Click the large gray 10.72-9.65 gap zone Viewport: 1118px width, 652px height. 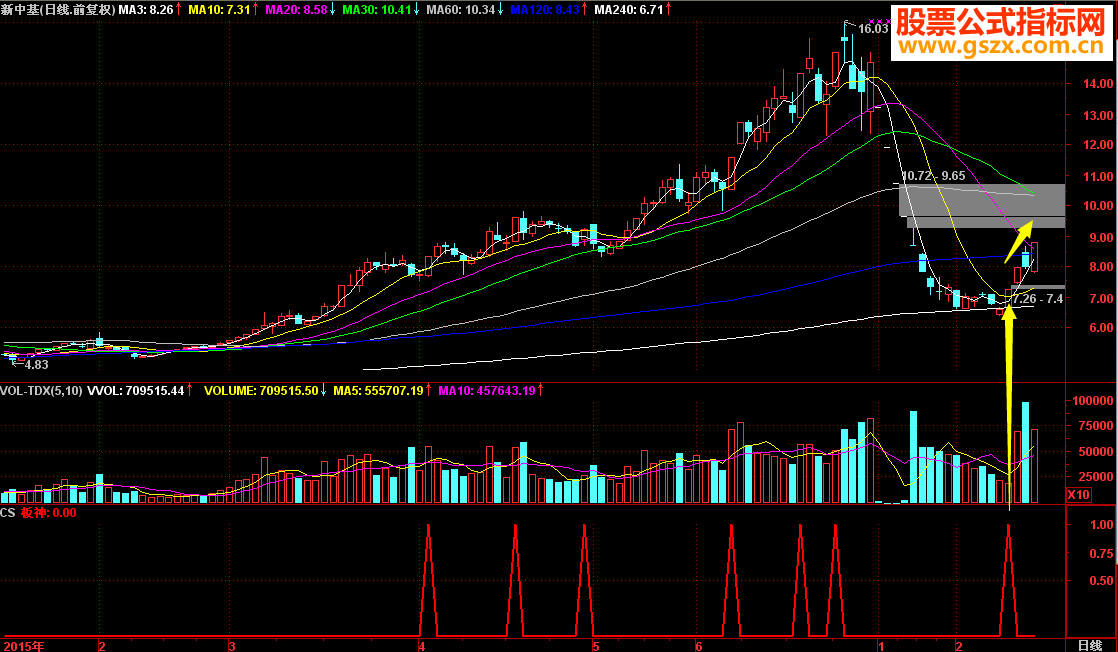click(982, 200)
